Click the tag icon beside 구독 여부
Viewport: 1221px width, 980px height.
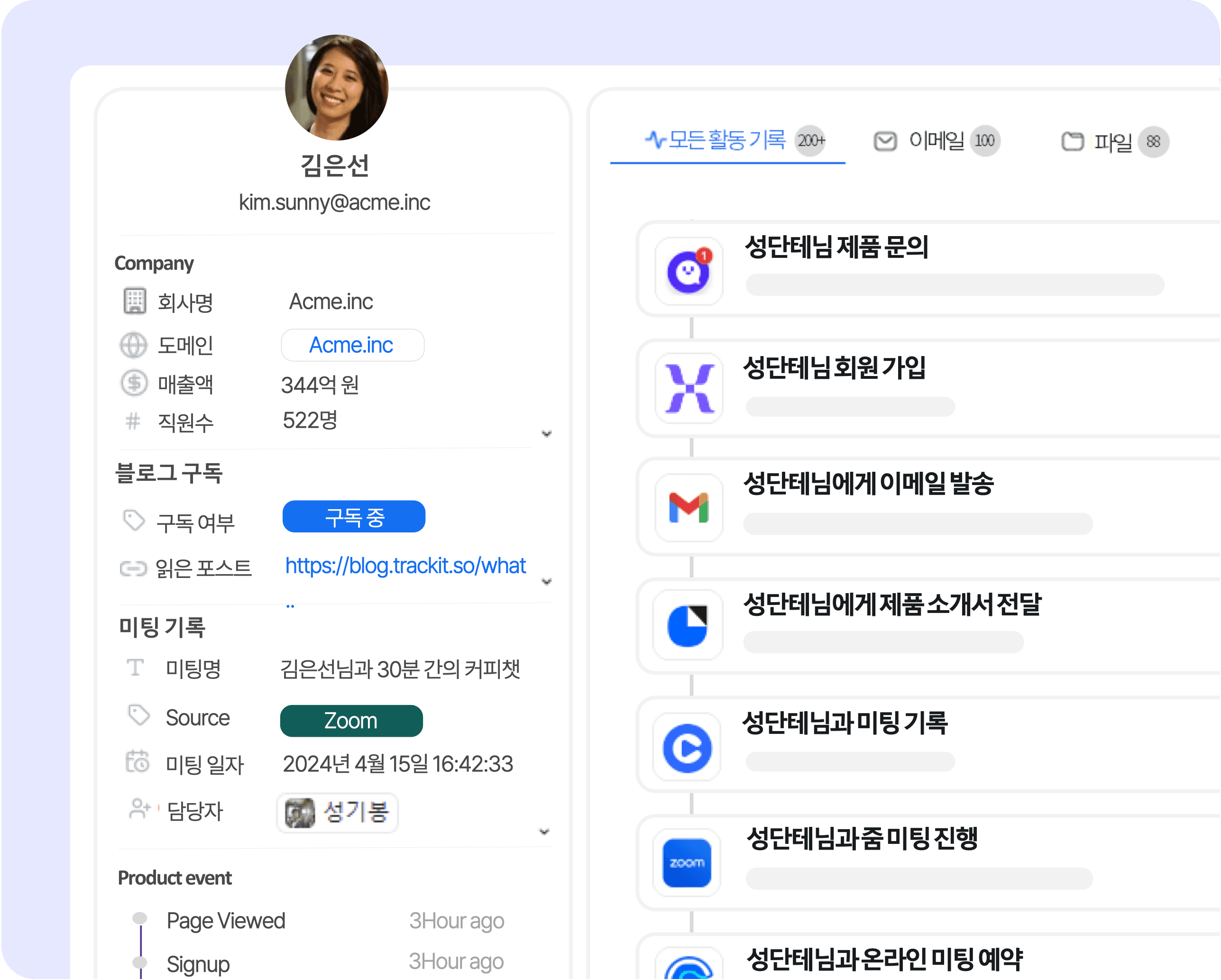(x=134, y=520)
